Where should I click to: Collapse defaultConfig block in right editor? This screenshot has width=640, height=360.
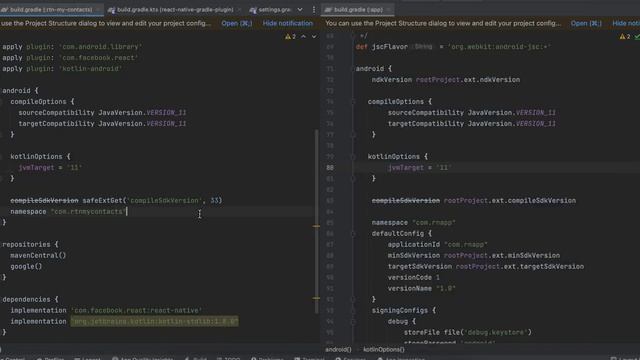353,234
